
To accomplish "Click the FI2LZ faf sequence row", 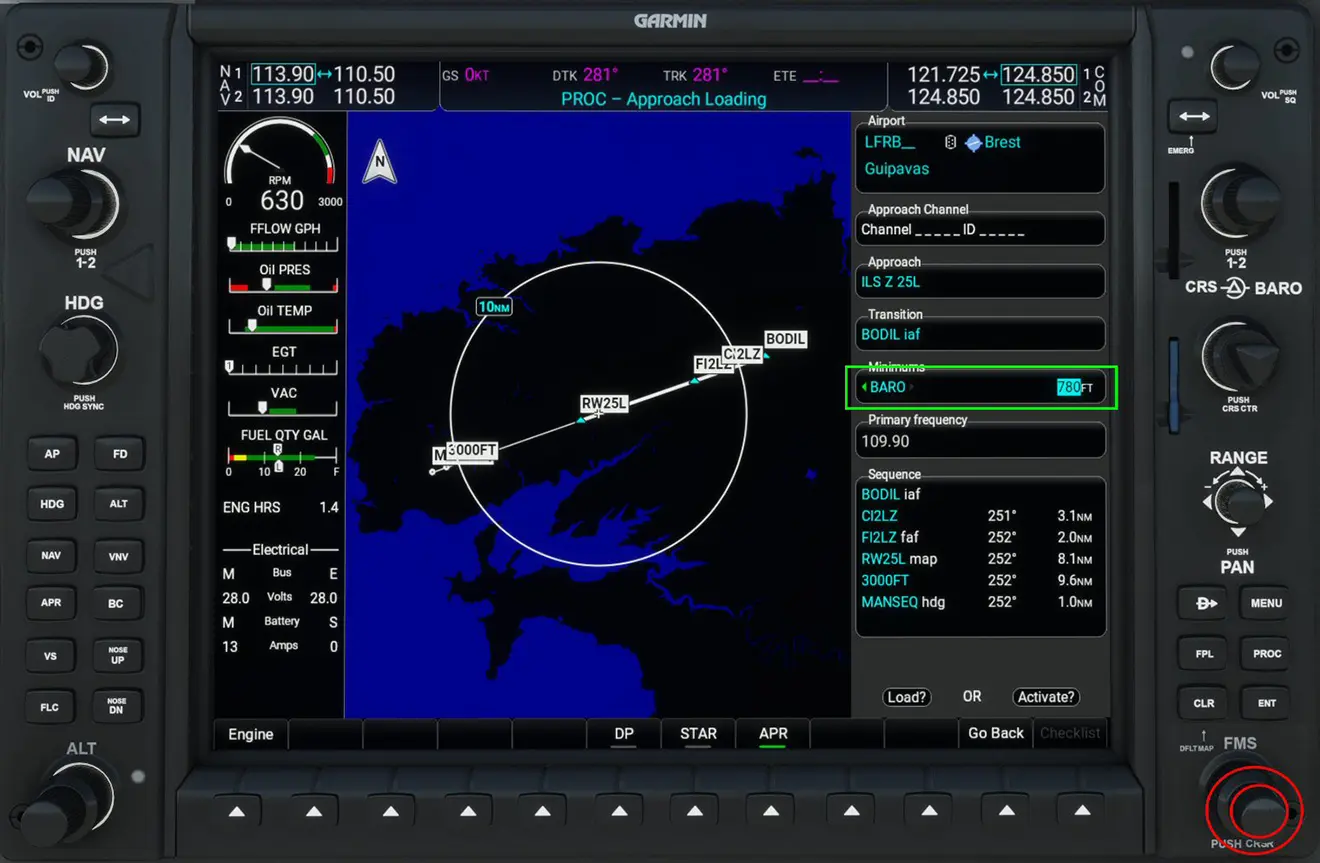I will tap(977, 537).
